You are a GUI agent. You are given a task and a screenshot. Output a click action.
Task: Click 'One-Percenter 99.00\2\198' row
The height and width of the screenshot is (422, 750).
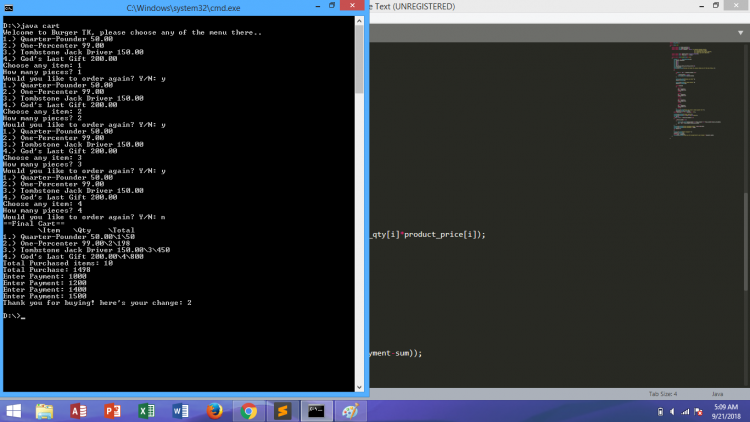click(x=66, y=244)
